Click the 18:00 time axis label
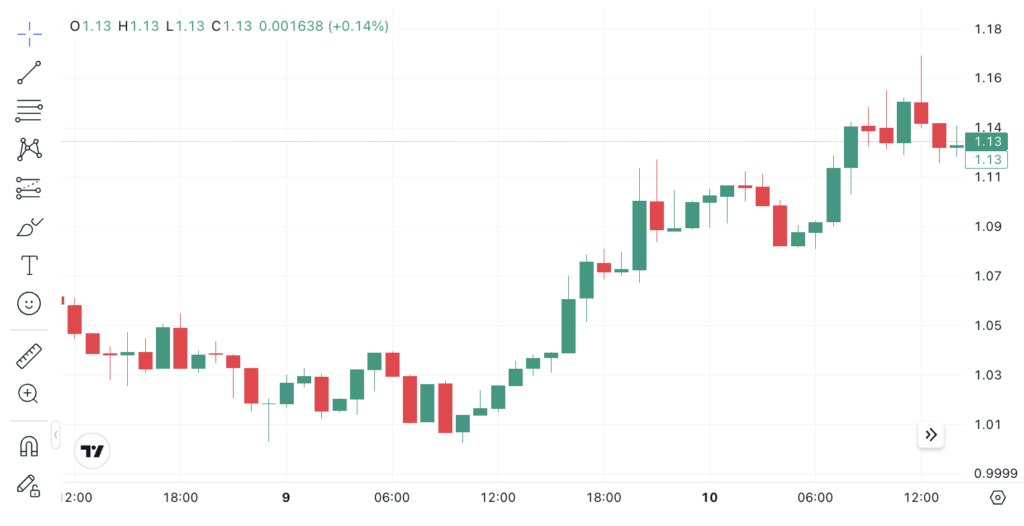This screenshot has width=1024, height=526. tap(180, 497)
